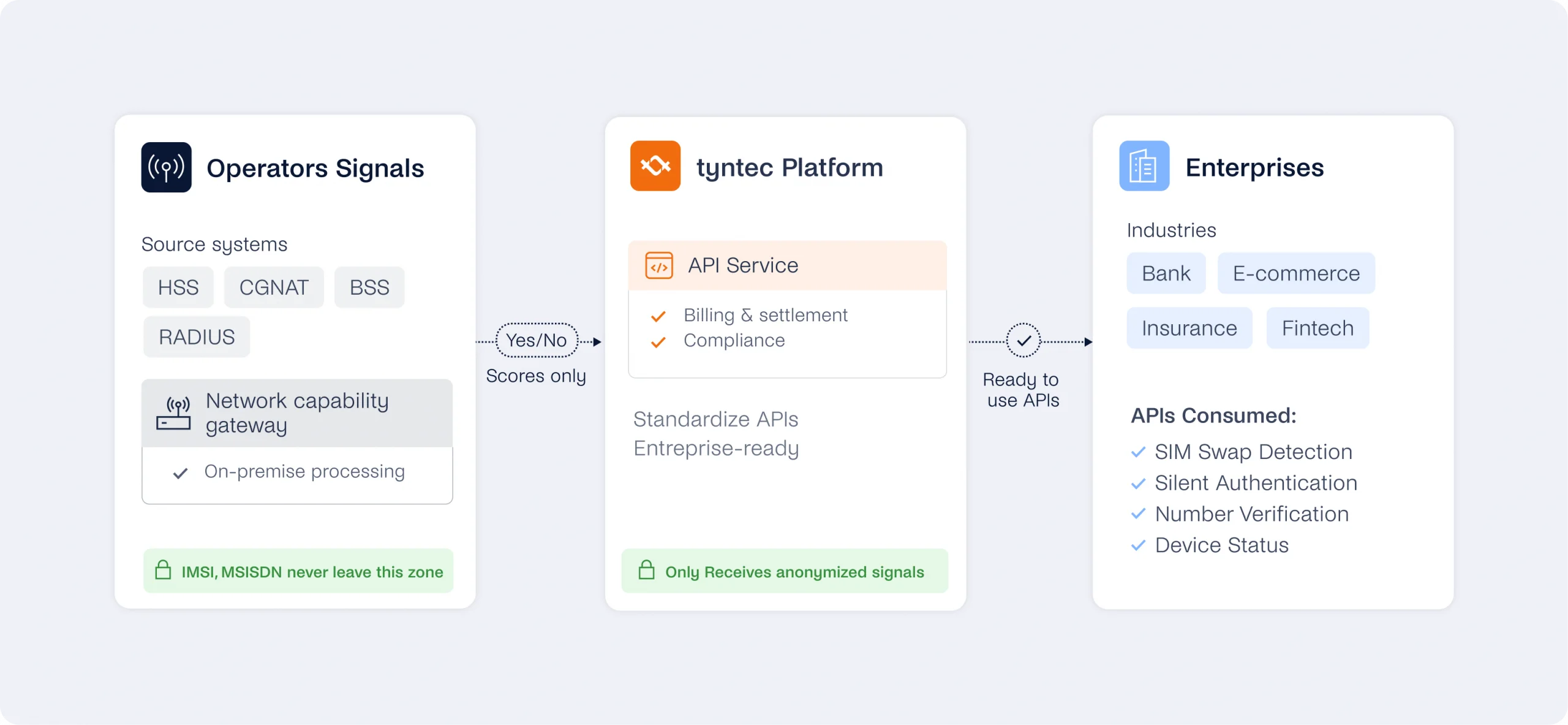The width and height of the screenshot is (1568, 725).
Task: Click the Operators Signals heading
Action: click(315, 169)
